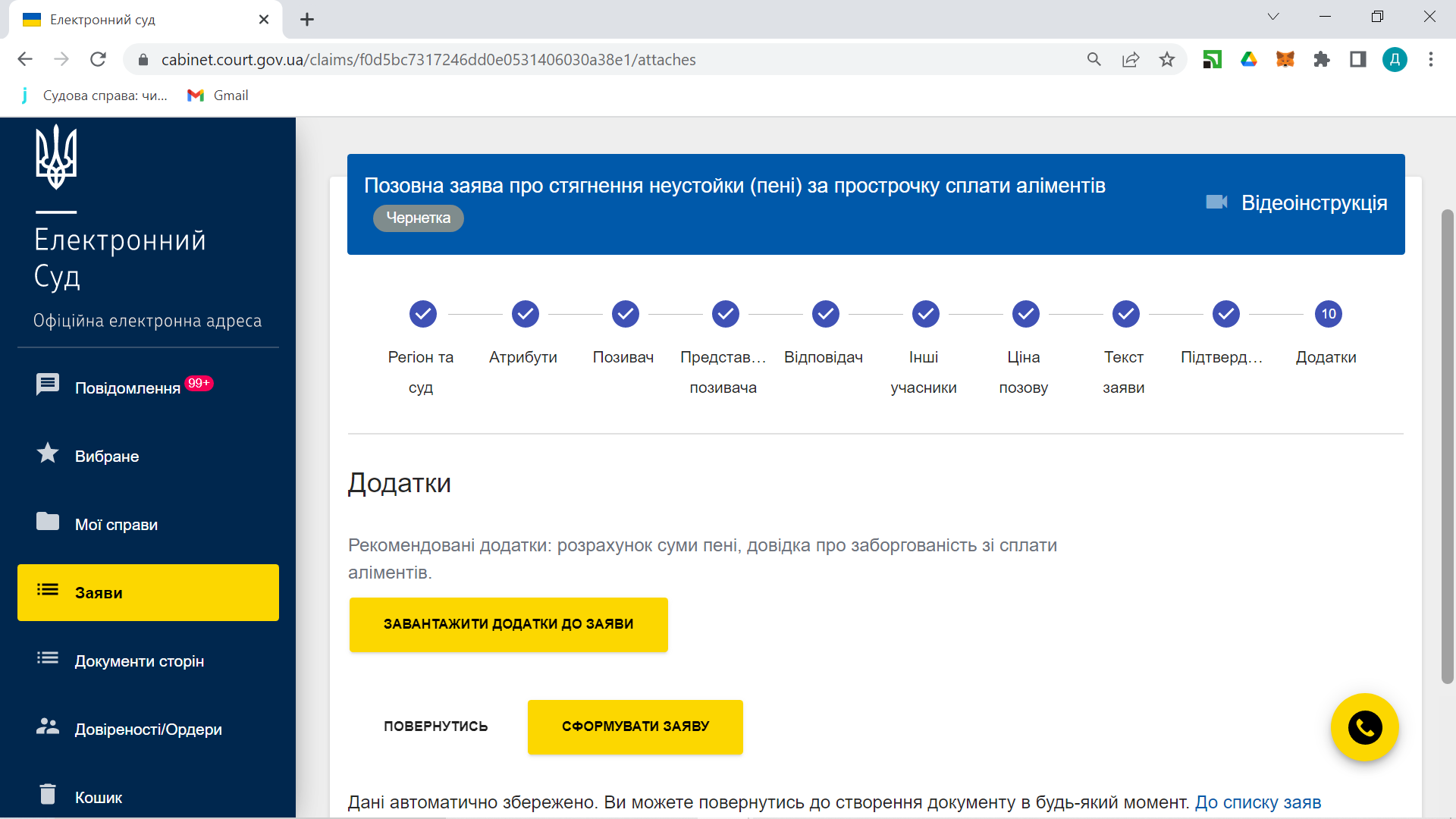Click the Ukrainian trident logo
Screen dimensions: 1456x819
[56, 158]
